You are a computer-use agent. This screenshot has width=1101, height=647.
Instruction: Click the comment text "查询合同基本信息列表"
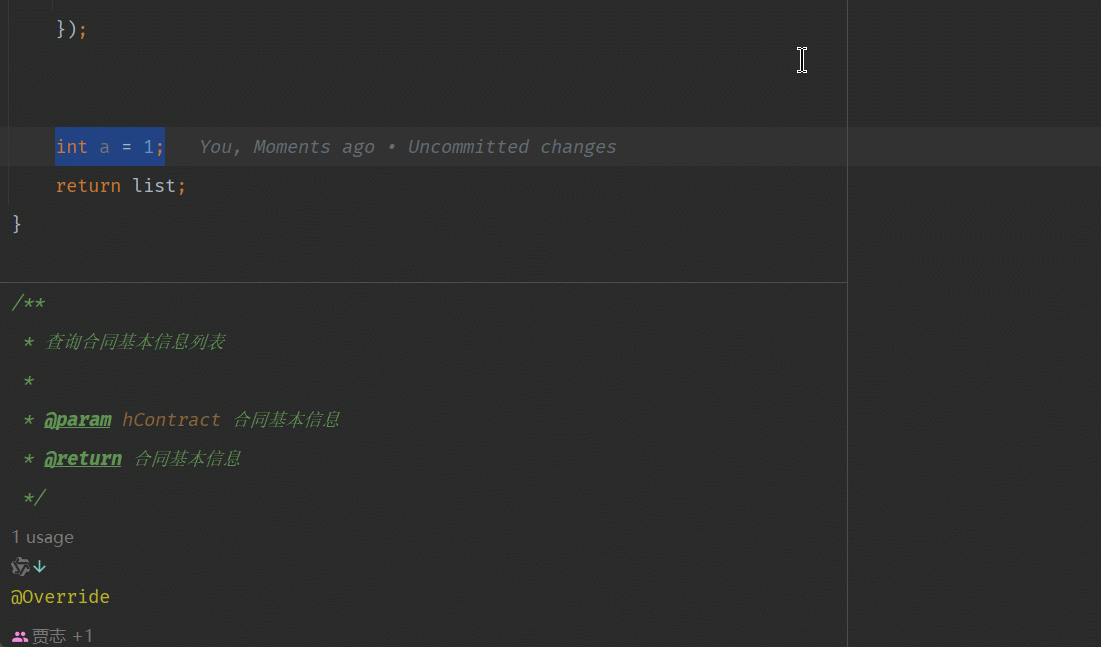pyautogui.click(x=135, y=342)
